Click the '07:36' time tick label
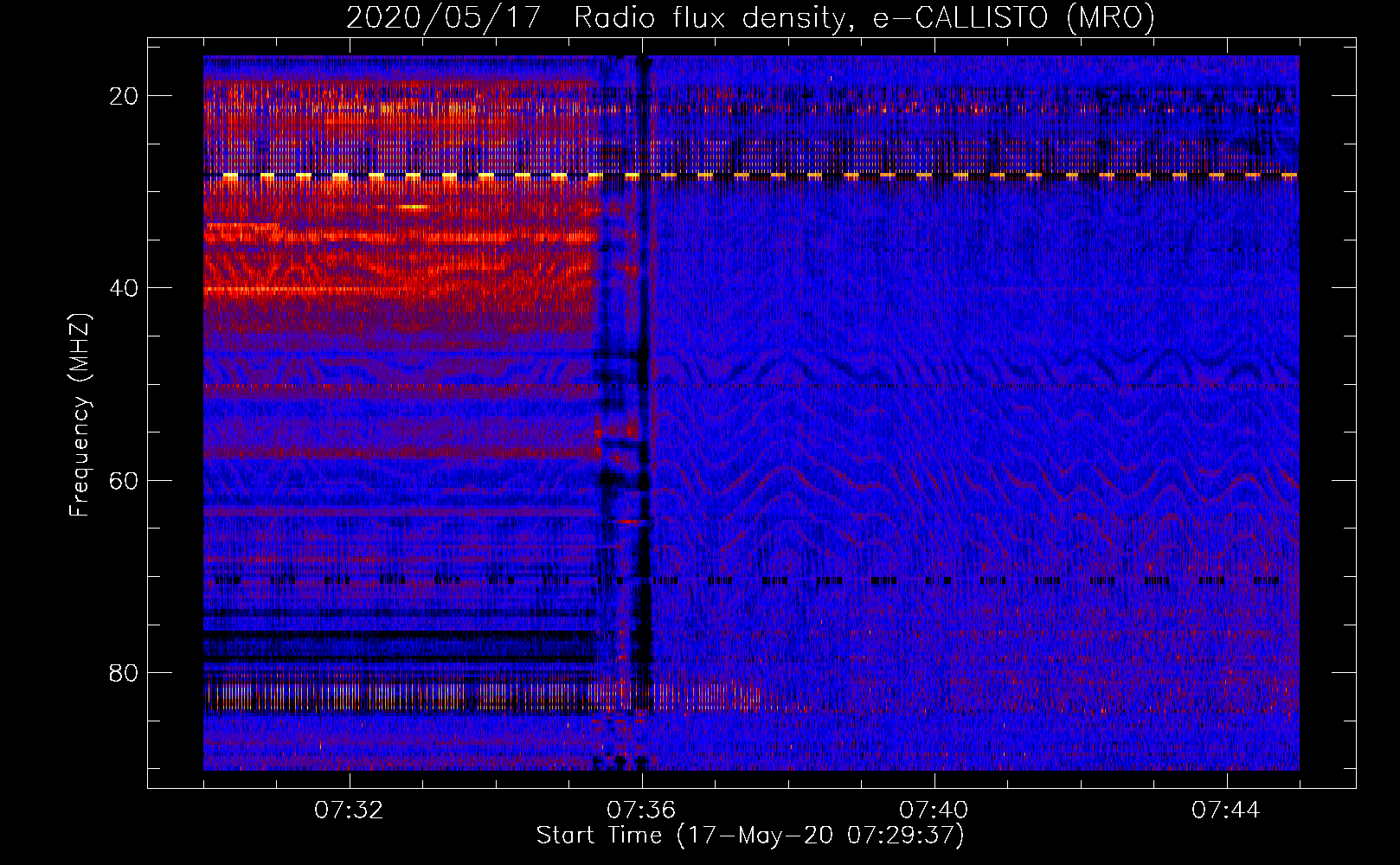Image resolution: width=1400 pixels, height=865 pixels. click(x=641, y=811)
